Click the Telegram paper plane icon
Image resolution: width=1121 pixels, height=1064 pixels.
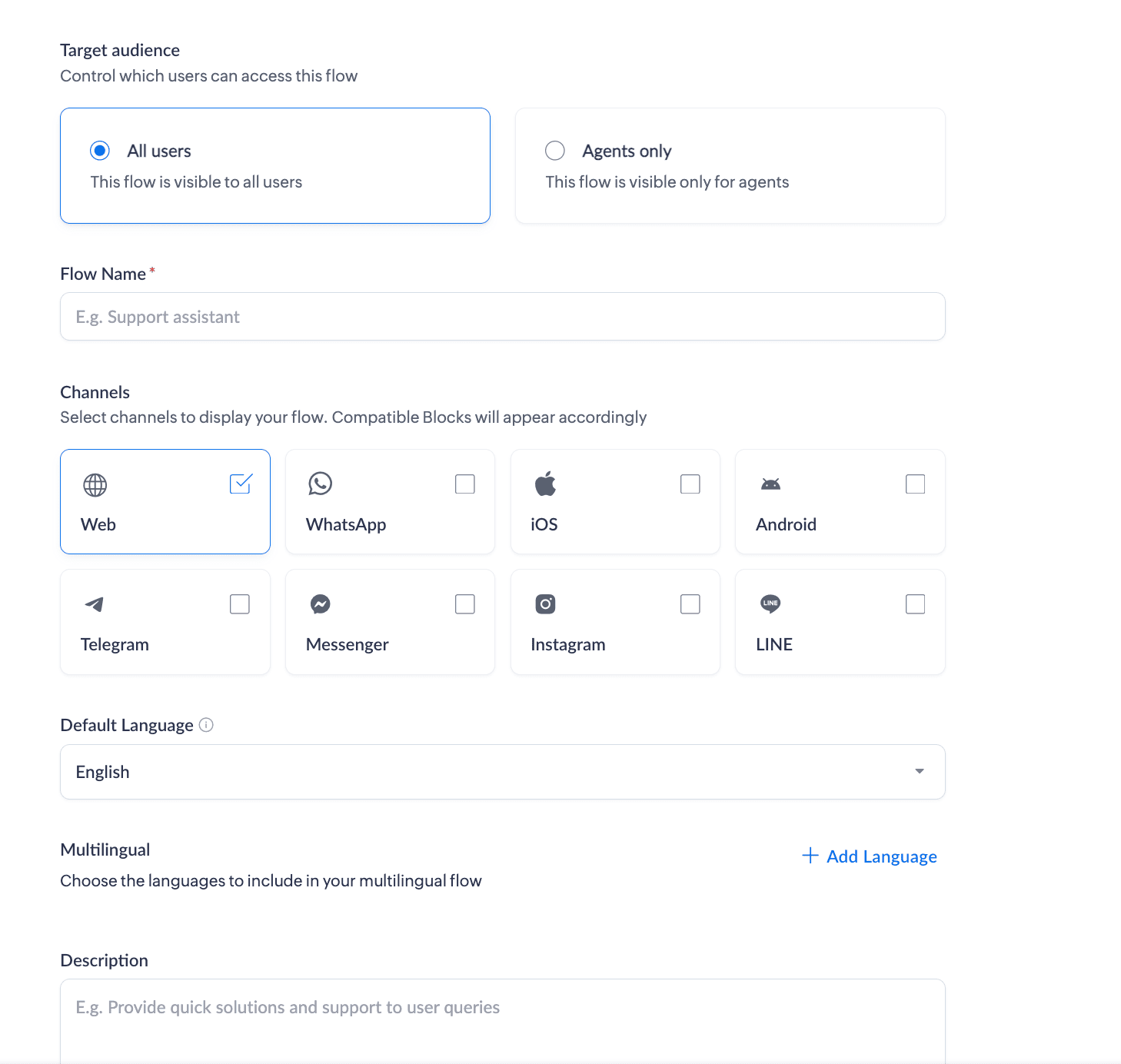click(x=95, y=604)
